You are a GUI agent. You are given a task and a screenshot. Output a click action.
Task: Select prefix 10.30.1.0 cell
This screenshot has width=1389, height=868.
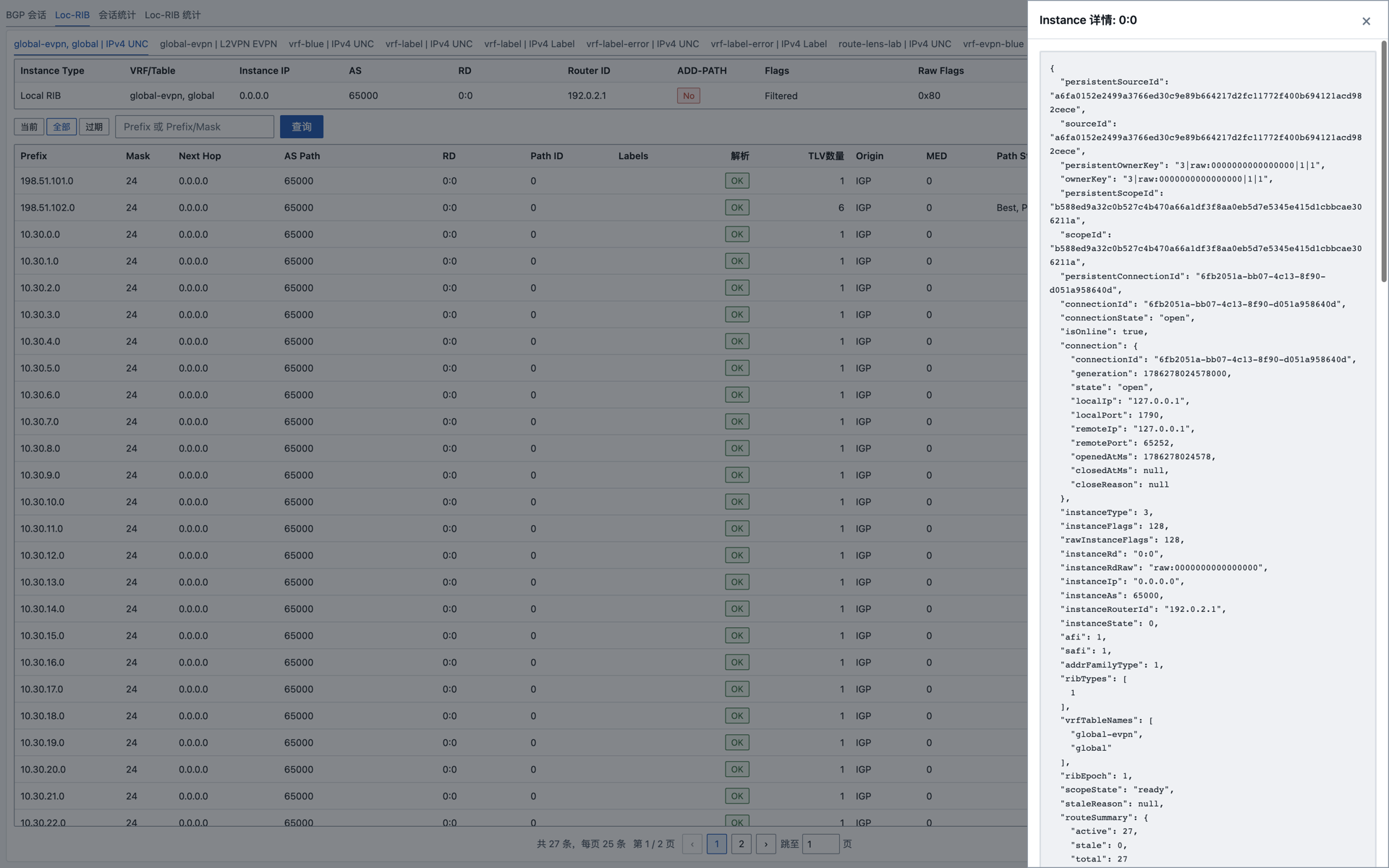[x=40, y=261]
